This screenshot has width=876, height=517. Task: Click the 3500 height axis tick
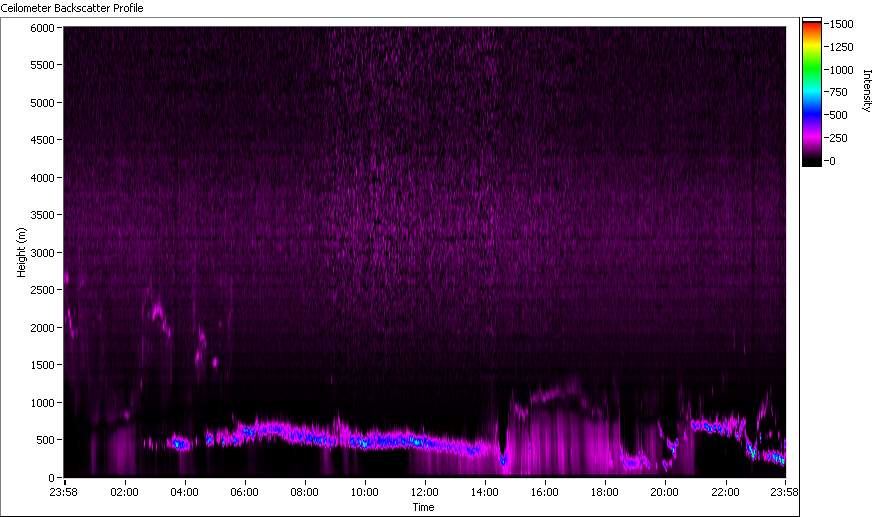click(42, 215)
